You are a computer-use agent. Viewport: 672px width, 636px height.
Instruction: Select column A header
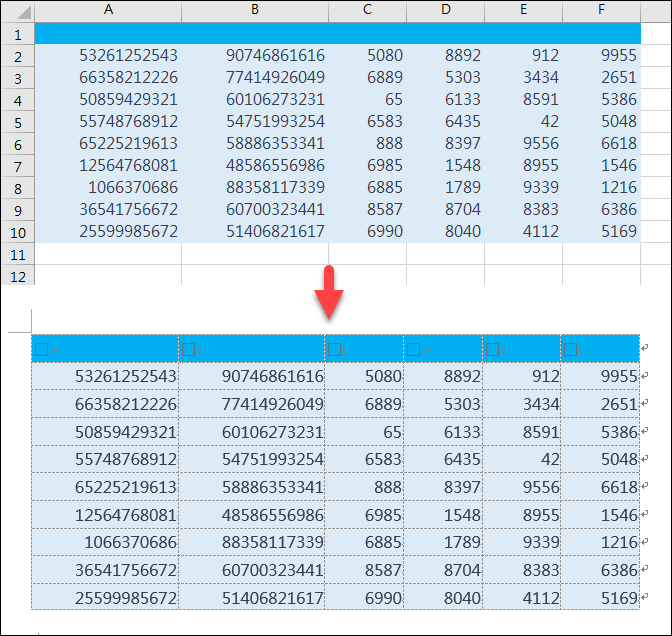108,12
